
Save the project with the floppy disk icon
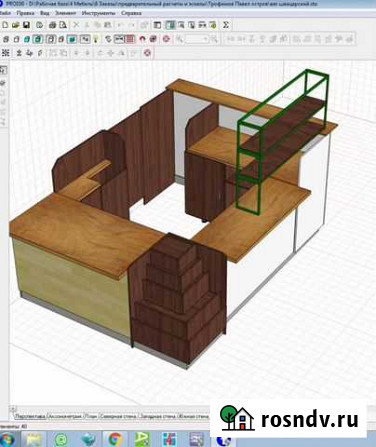tap(26, 25)
